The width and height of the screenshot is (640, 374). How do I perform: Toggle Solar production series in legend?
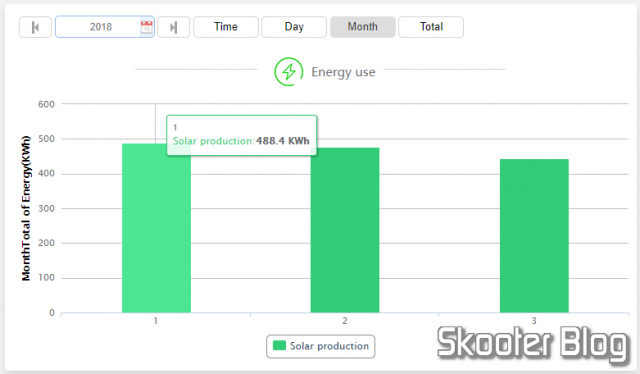(321, 346)
